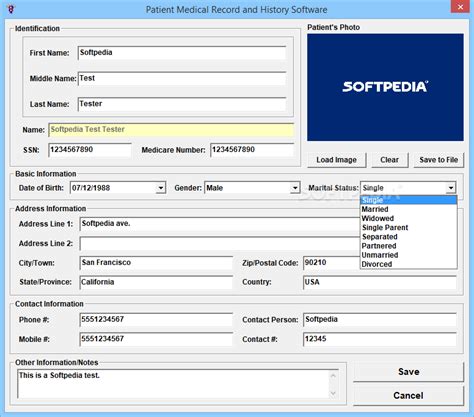Click the notes scrollbar down arrow

point(333,393)
